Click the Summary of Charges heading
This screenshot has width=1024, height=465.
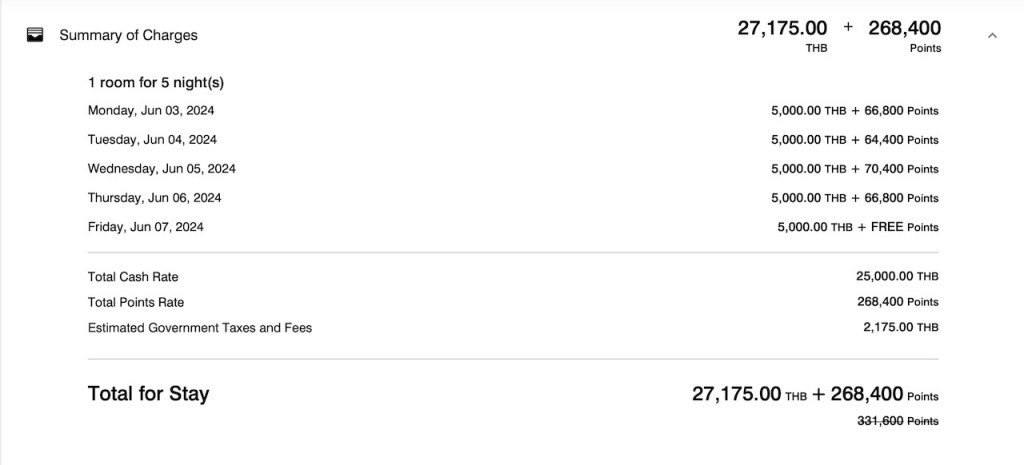[128, 35]
